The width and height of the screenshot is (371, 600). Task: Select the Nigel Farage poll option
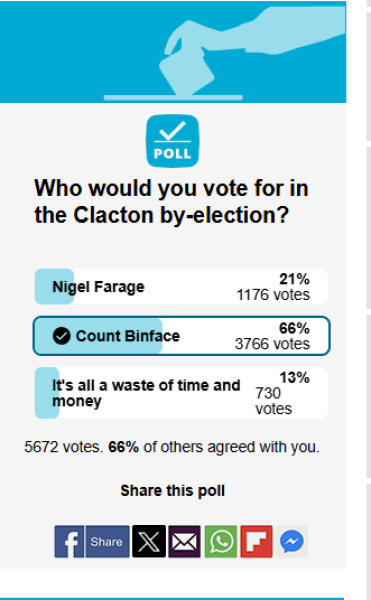pyautogui.click(x=181, y=287)
